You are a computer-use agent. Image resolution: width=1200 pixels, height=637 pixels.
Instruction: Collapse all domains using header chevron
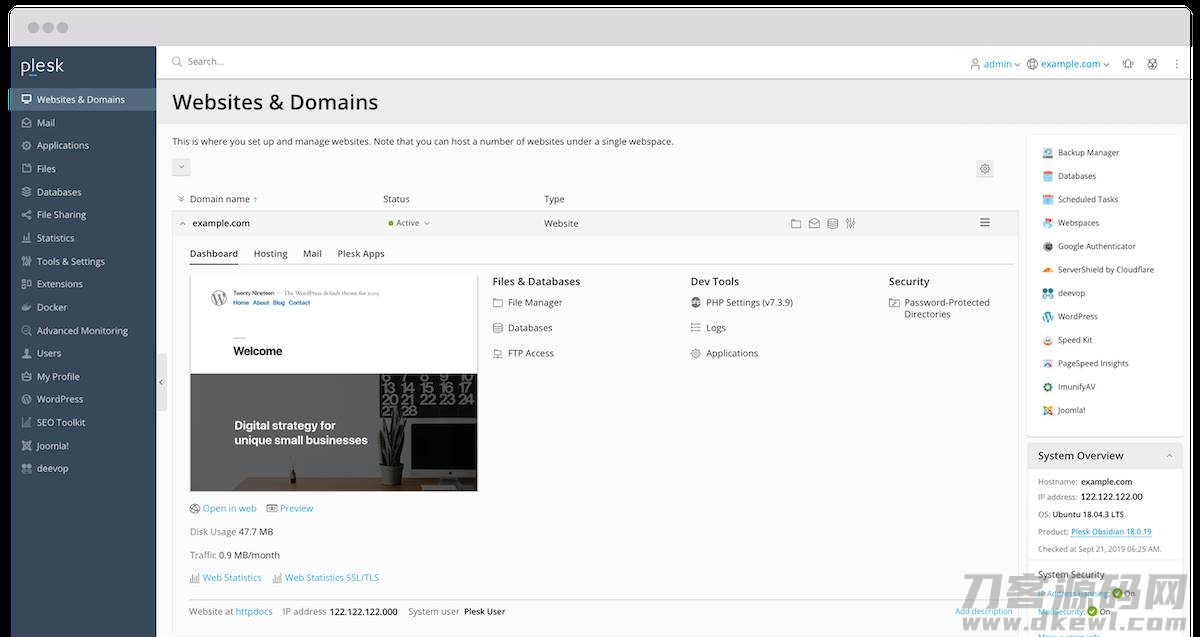(x=181, y=199)
